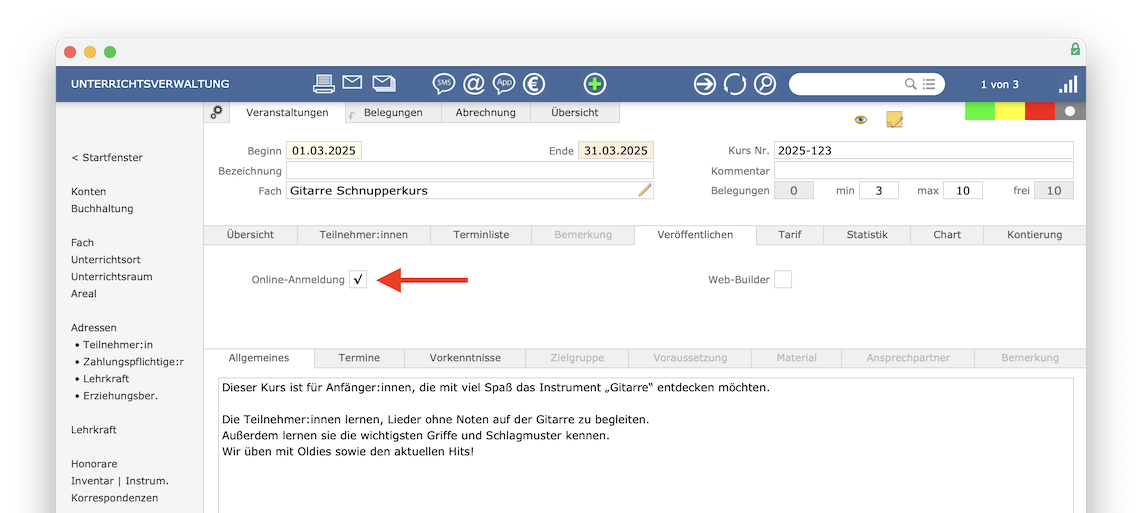Click the magnifier search-mode icon
The image size is (1142, 513).
765,84
